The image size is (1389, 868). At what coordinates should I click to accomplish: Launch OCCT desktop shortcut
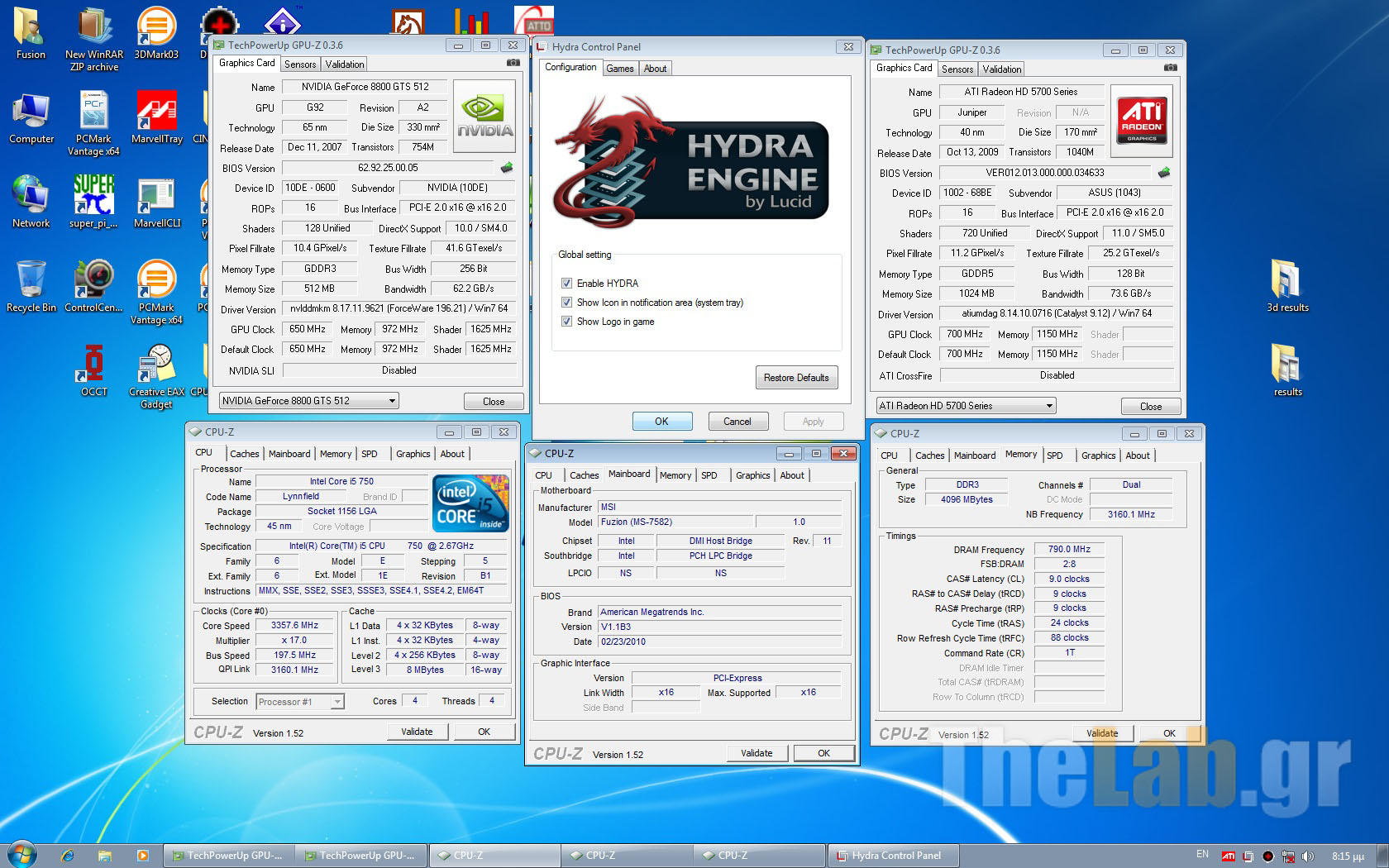point(93,371)
